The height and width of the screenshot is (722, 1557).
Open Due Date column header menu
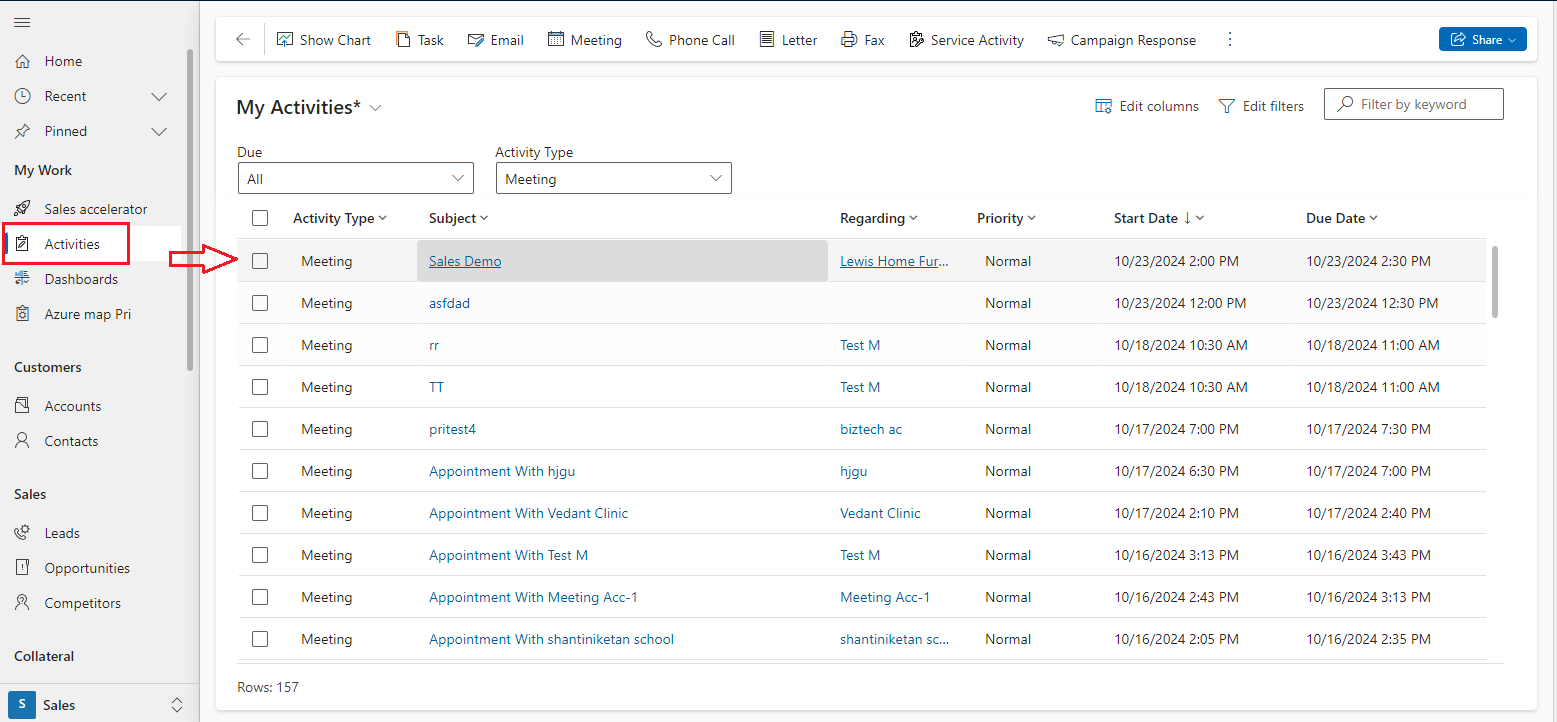click(1342, 218)
